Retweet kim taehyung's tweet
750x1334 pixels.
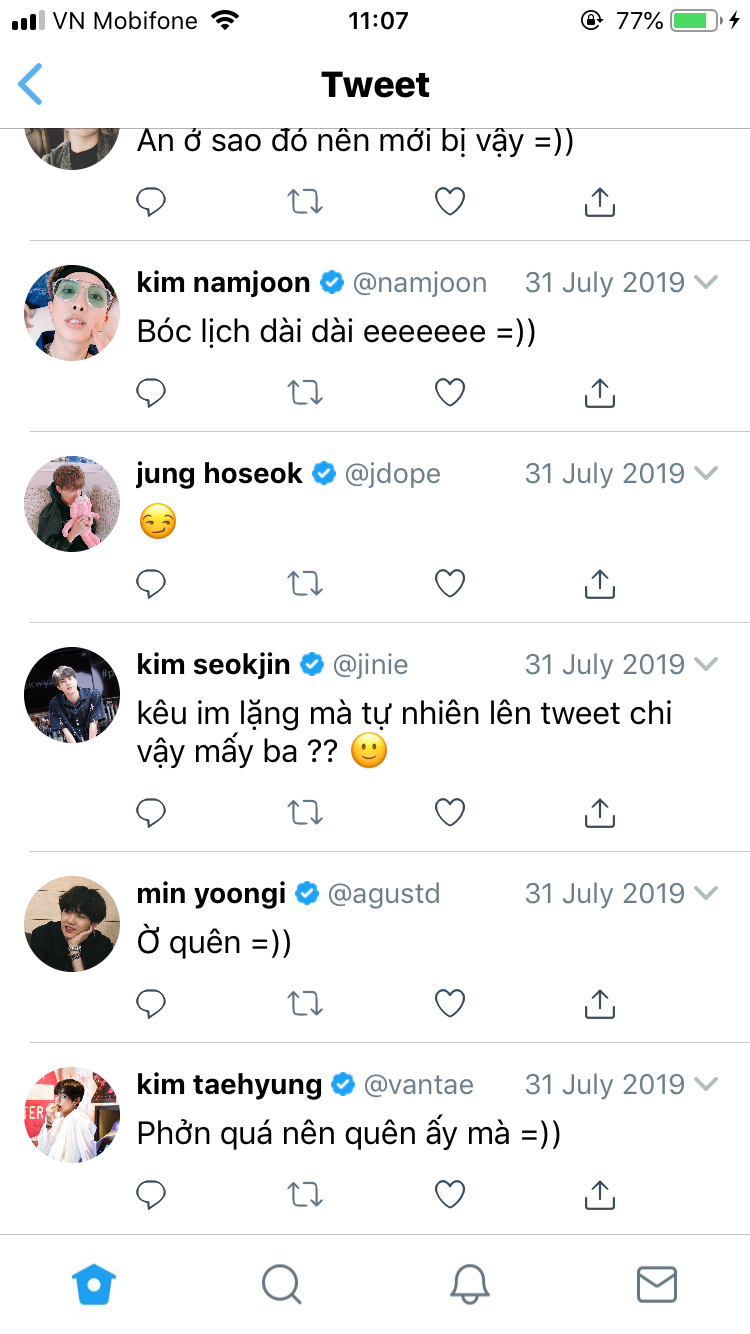pos(305,1193)
